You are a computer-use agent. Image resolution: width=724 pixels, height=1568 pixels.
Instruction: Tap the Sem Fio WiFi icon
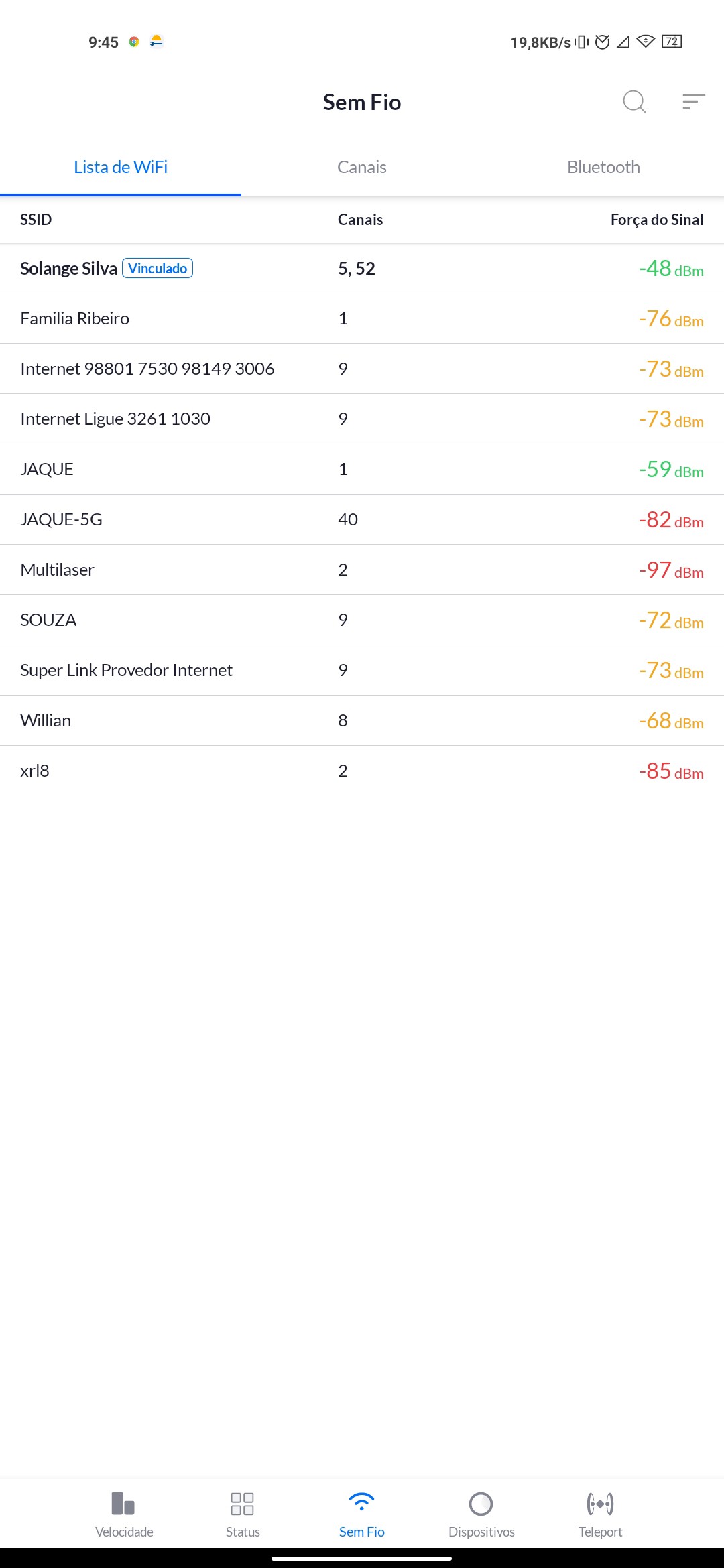362,1504
